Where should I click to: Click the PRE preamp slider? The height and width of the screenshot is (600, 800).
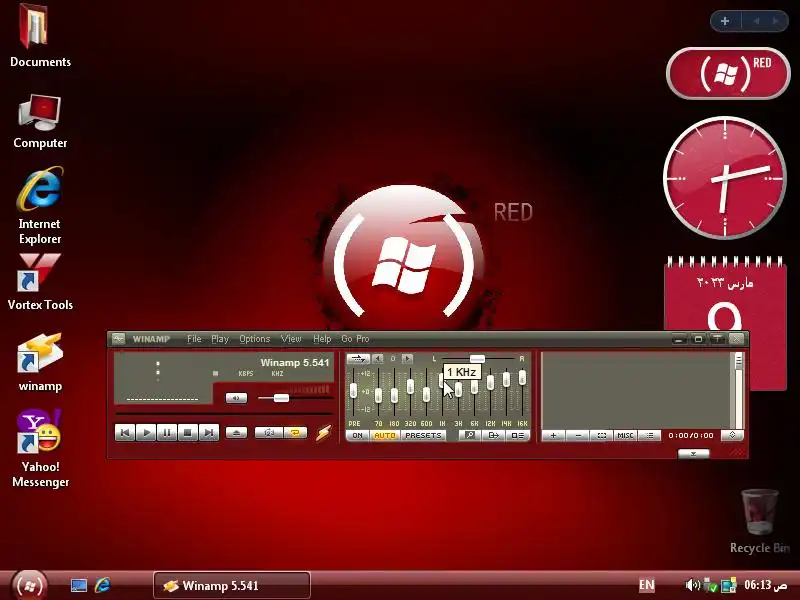[354, 391]
